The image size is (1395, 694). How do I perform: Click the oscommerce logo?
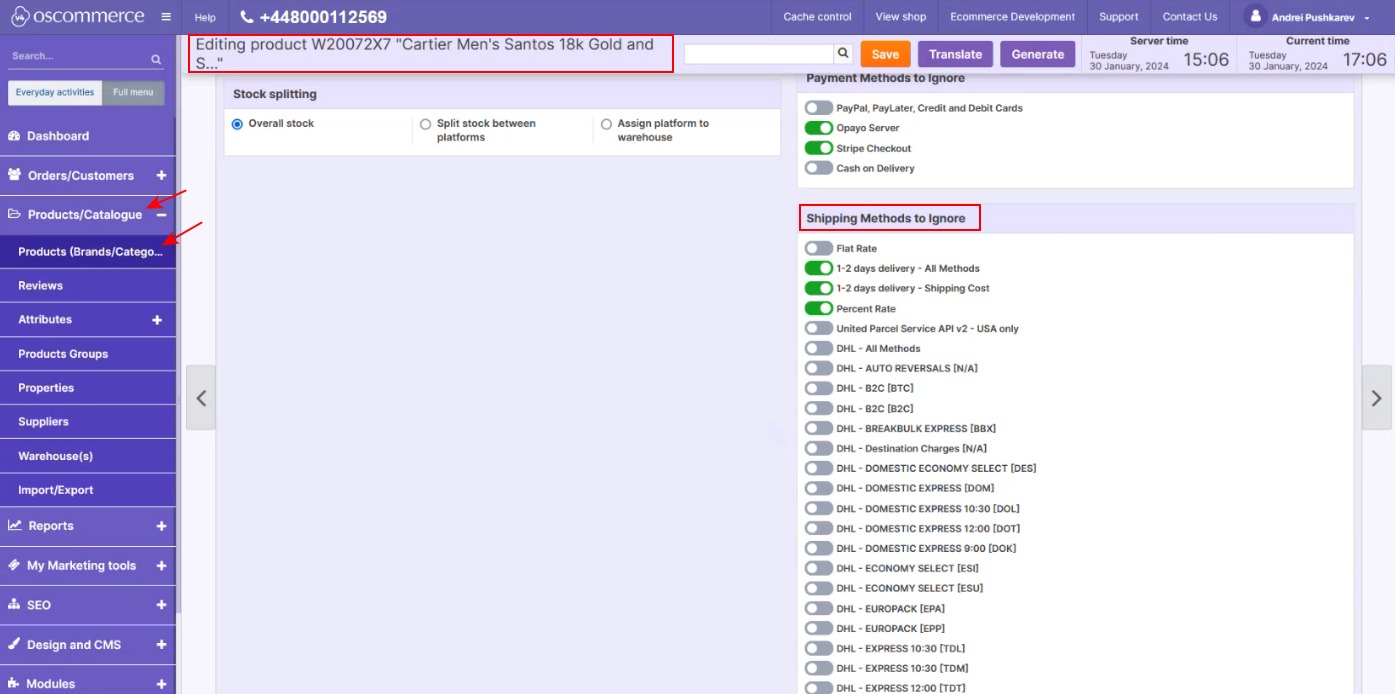tap(79, 17)
